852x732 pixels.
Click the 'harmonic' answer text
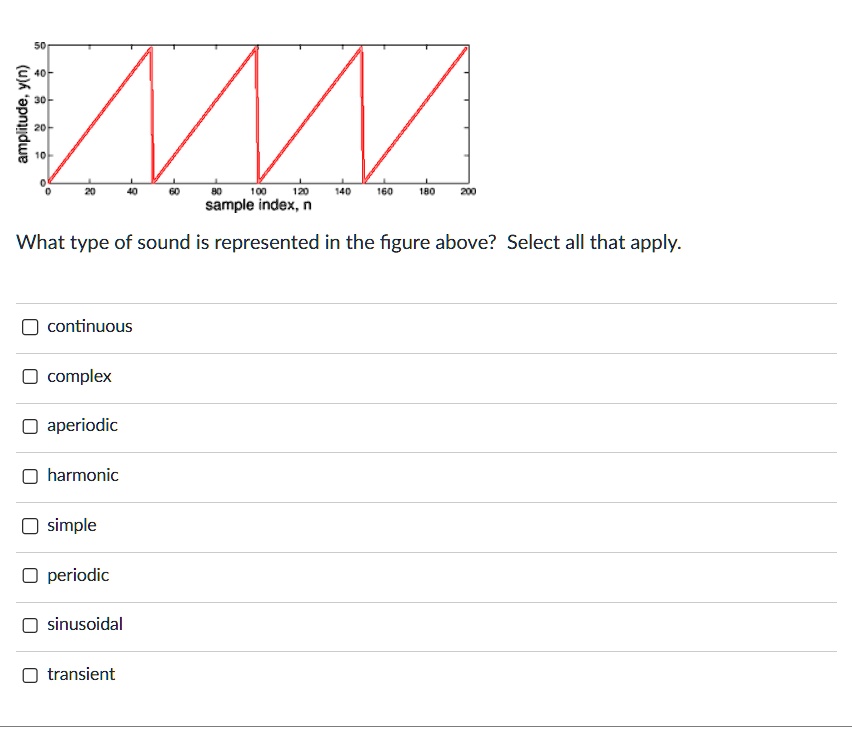tap(83, 475)
